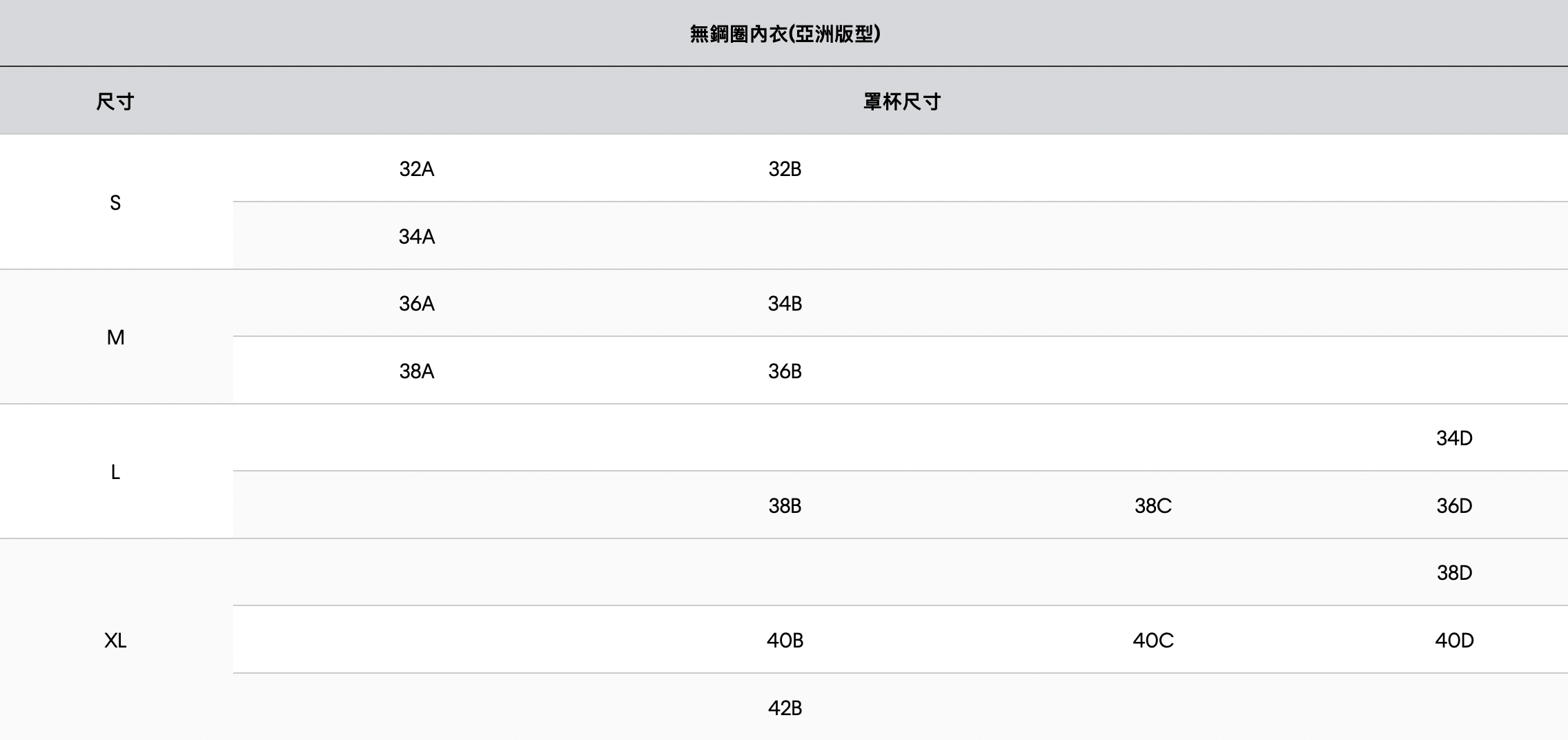Click the 尺寸 column header
Viewport: 1568px width, 740px height.
(115, 101)
